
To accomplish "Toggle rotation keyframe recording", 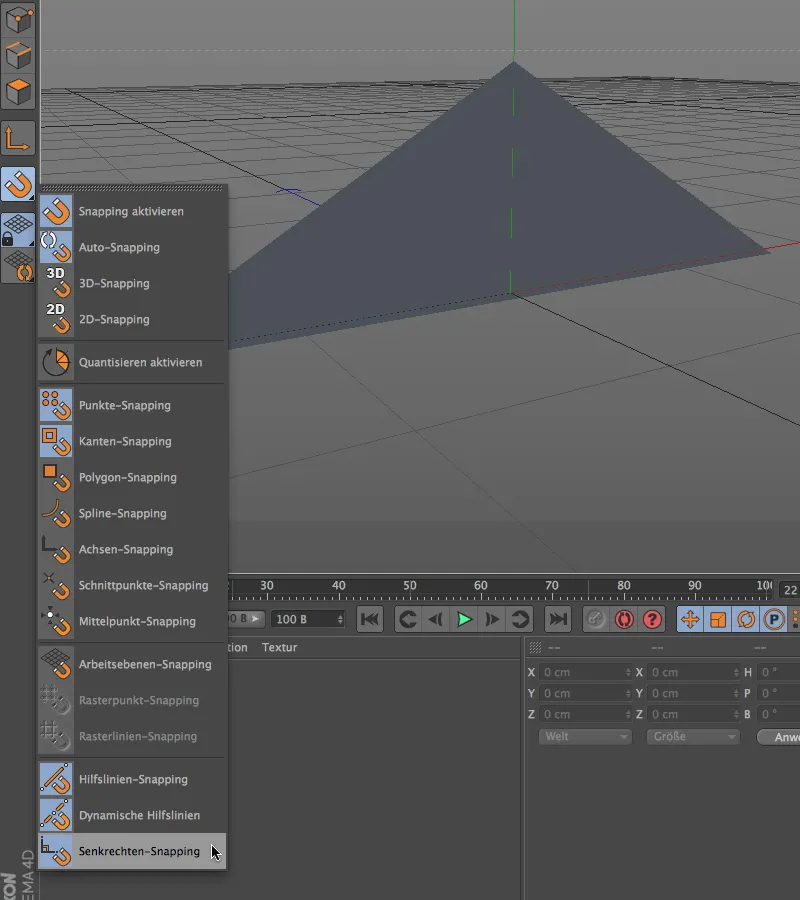I will click(x=746, y=619).
